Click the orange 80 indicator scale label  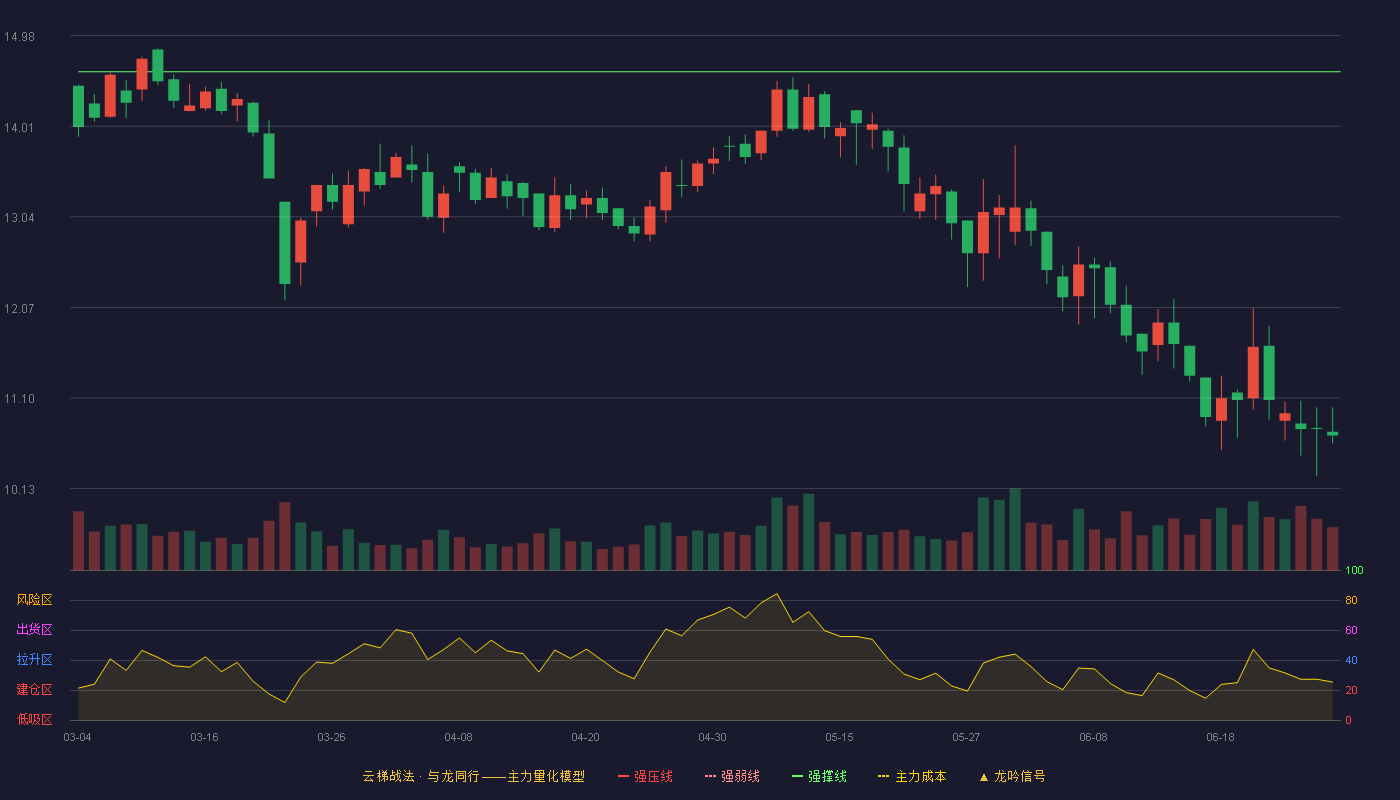click(x=1351, y=601)
